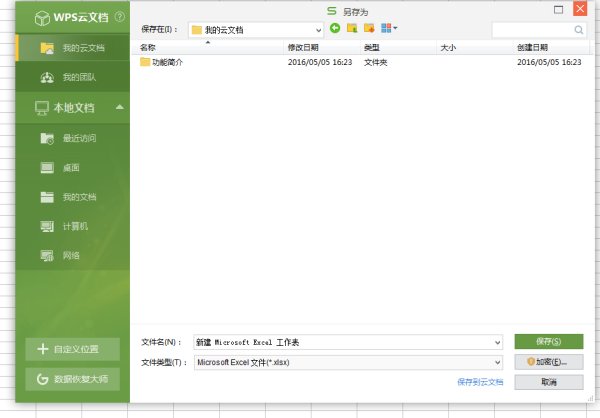Close the 另存为 dialog
The image size is (600, 418).
tap(580, 9)
